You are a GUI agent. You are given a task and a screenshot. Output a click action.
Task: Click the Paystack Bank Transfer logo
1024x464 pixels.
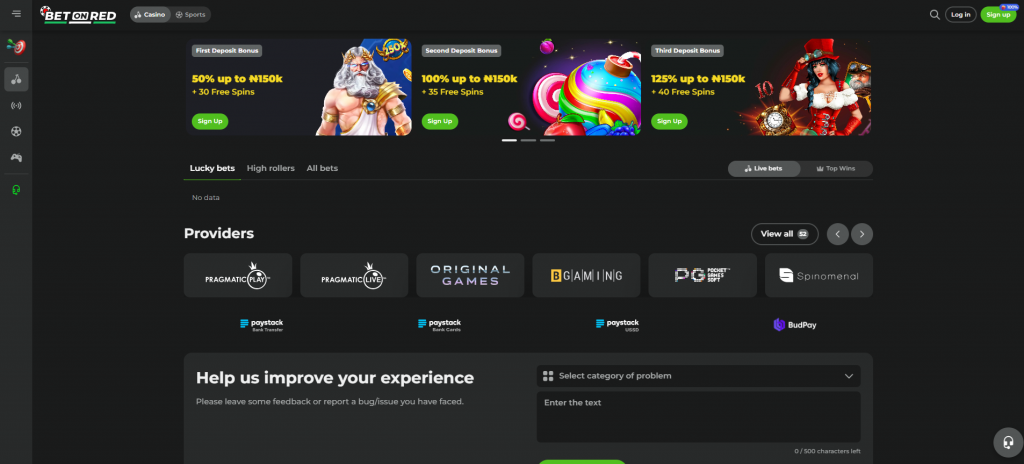262,325
